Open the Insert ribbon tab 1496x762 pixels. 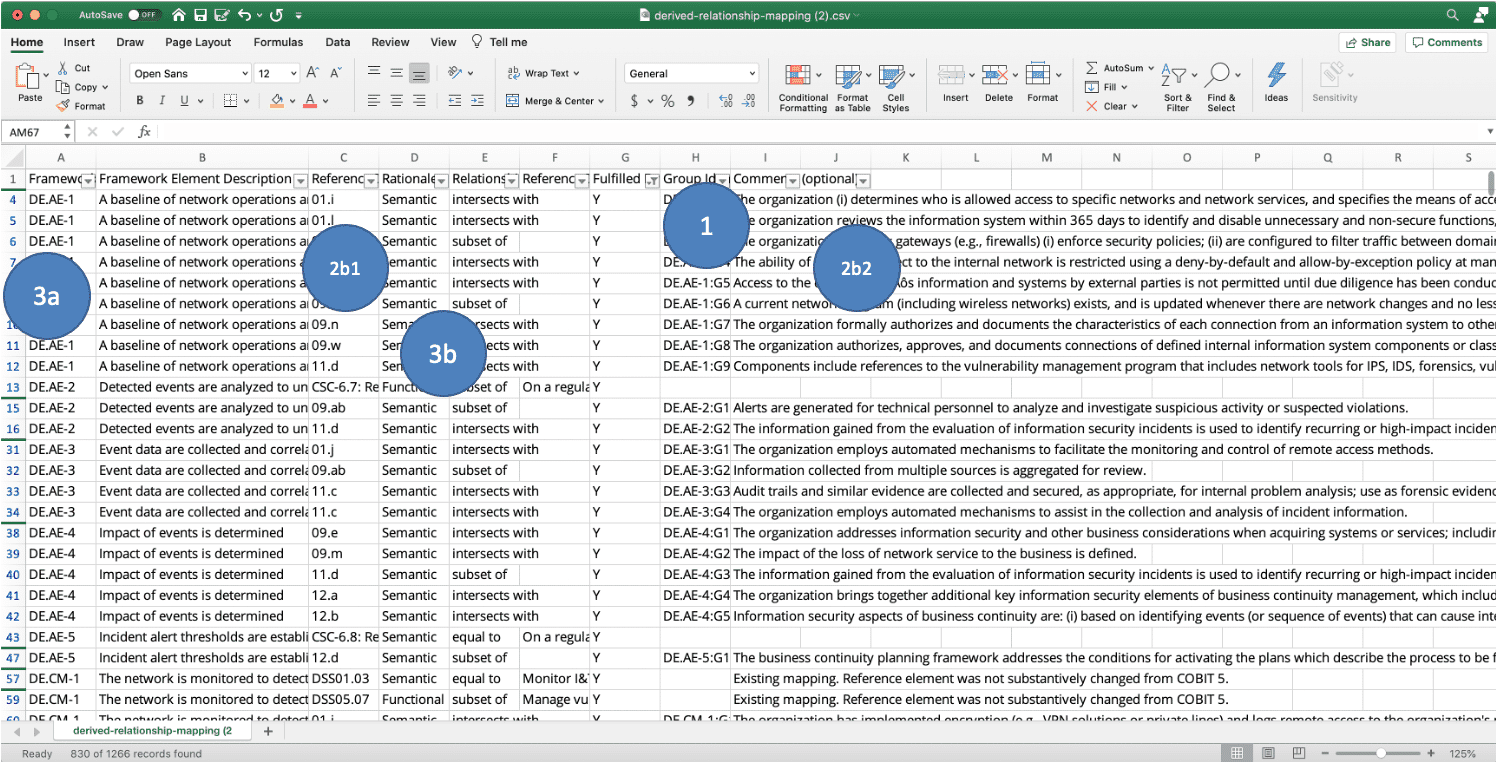(x=79, y=42)
